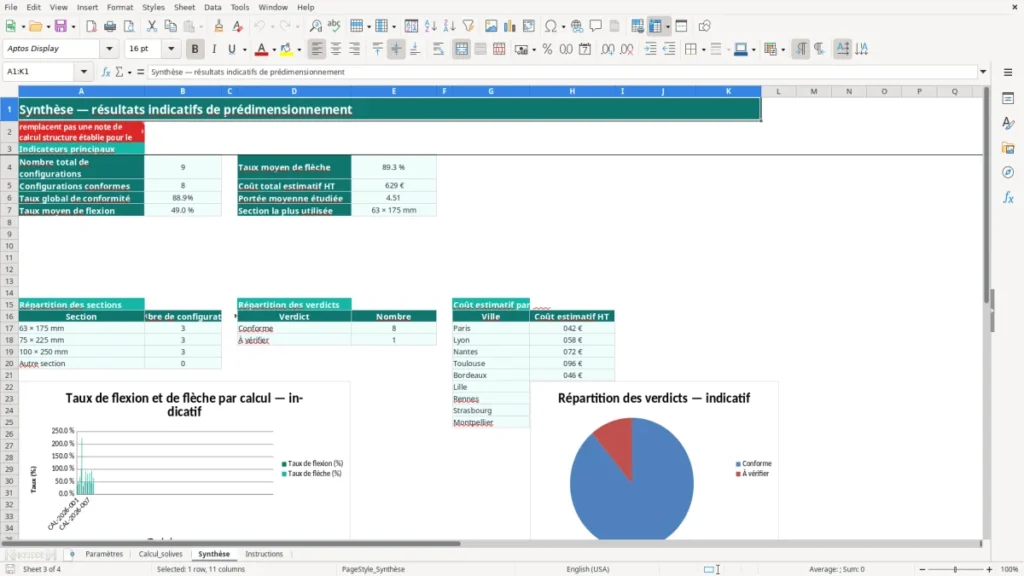Switch to the Calcul_solives sheet tab

point(161,554)
